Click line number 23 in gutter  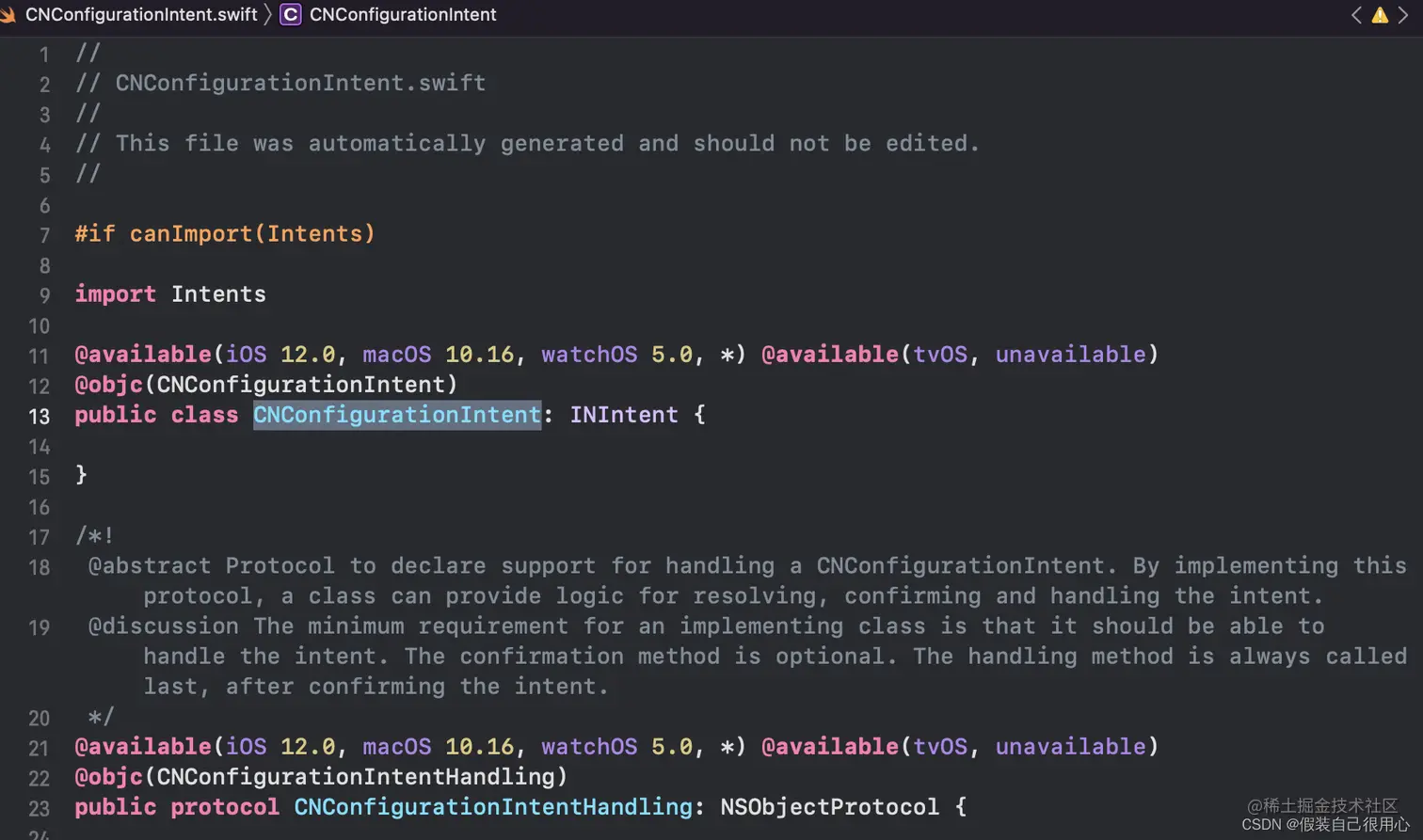39,808
